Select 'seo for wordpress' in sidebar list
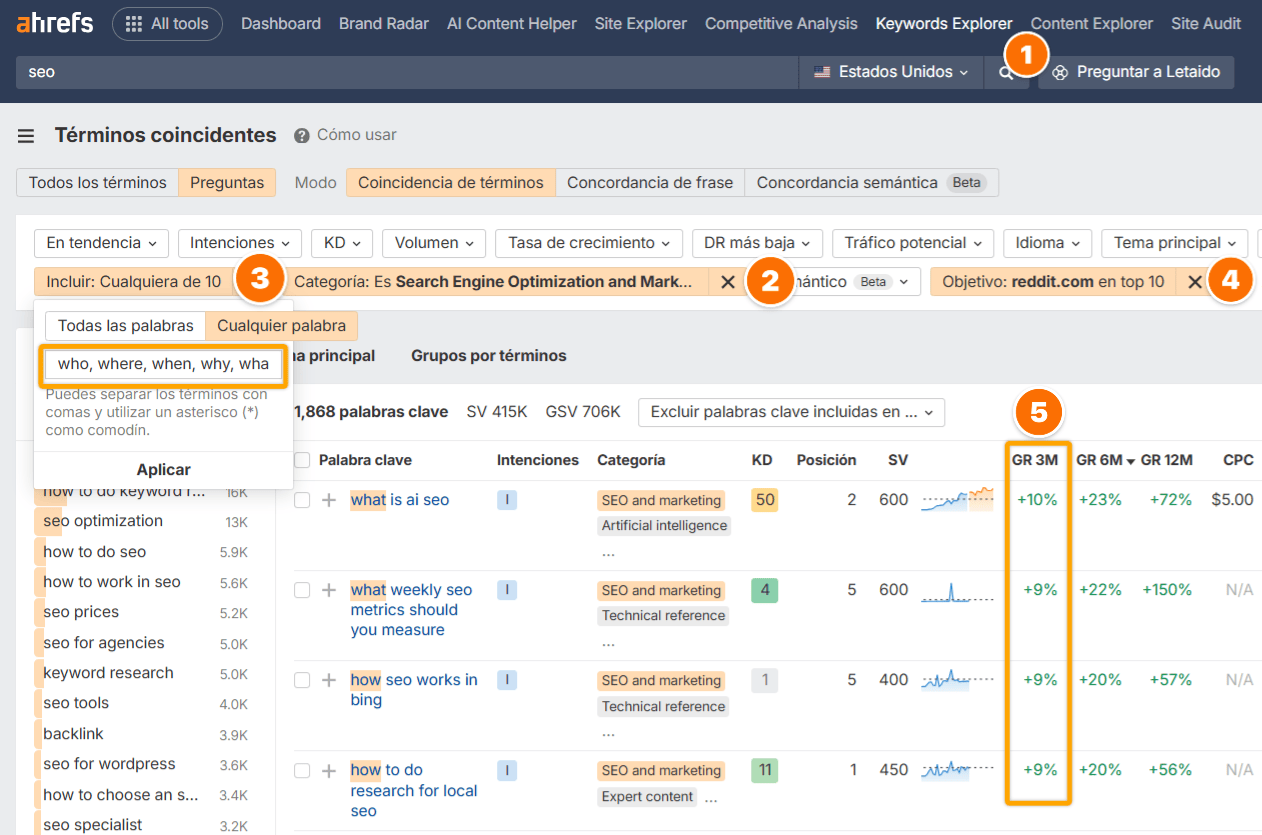This screenshot has width=1262, height=835. tap(109, 764)
